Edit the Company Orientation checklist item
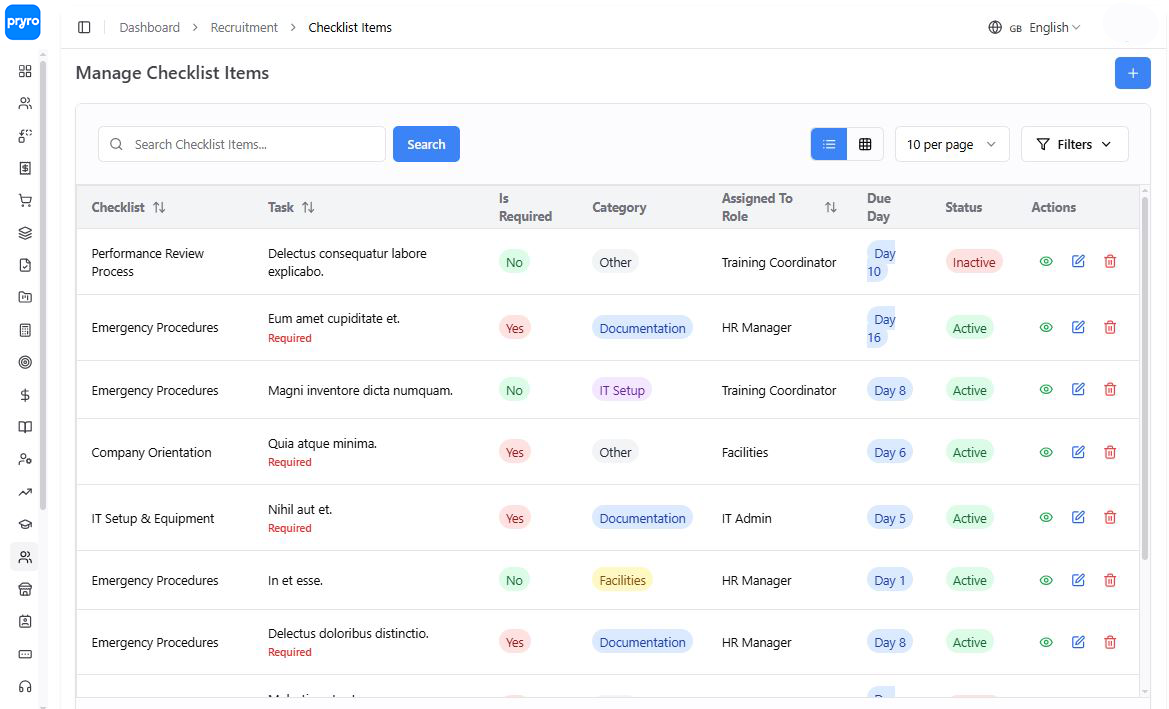This screenshot has width=1169, height=709. point(1077,452)
